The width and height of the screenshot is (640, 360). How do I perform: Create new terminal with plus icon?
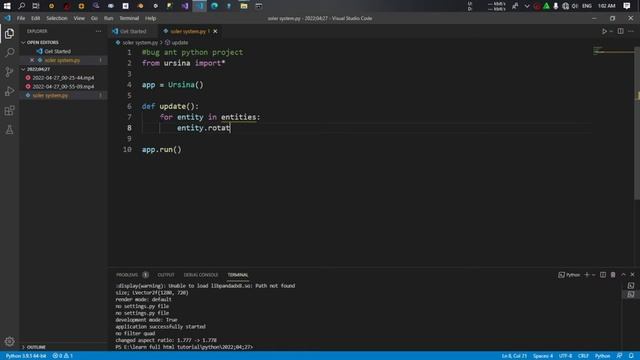click(587, 275)
